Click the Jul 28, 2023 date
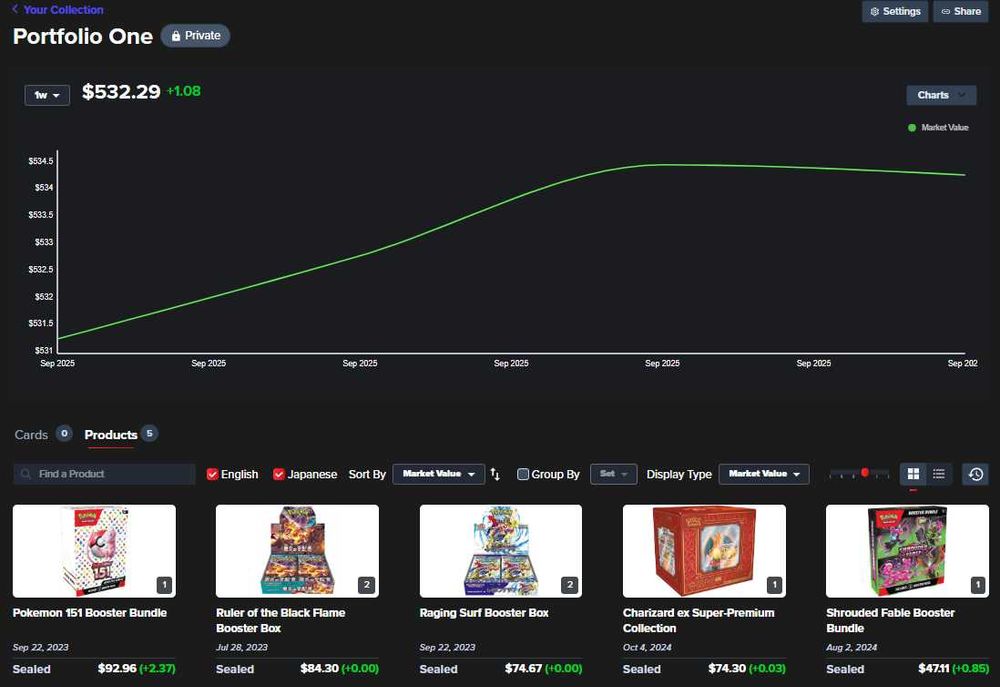1000x687 pixels. coord(242,647)
